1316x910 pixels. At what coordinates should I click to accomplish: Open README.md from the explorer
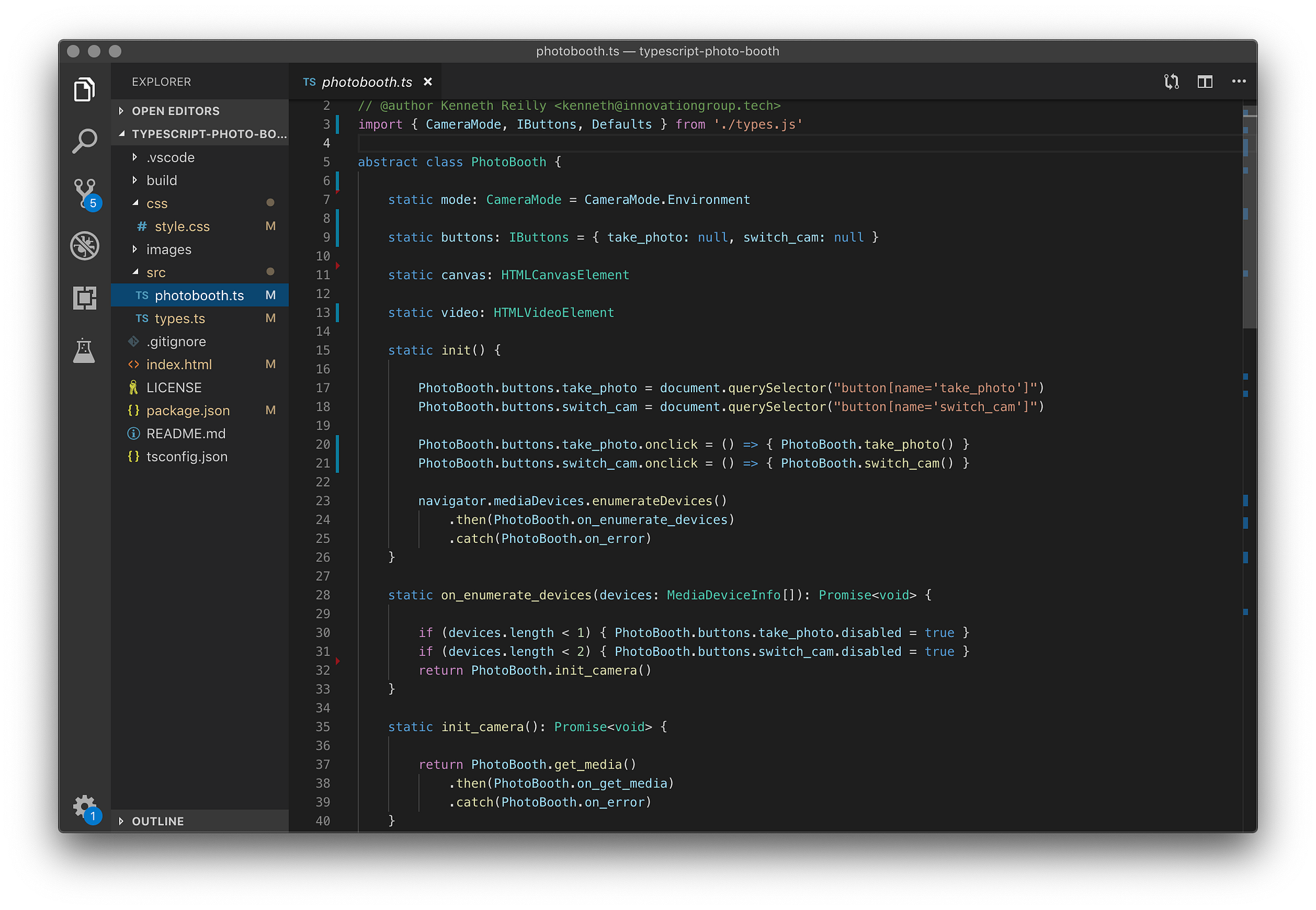(x=186, y=433)
